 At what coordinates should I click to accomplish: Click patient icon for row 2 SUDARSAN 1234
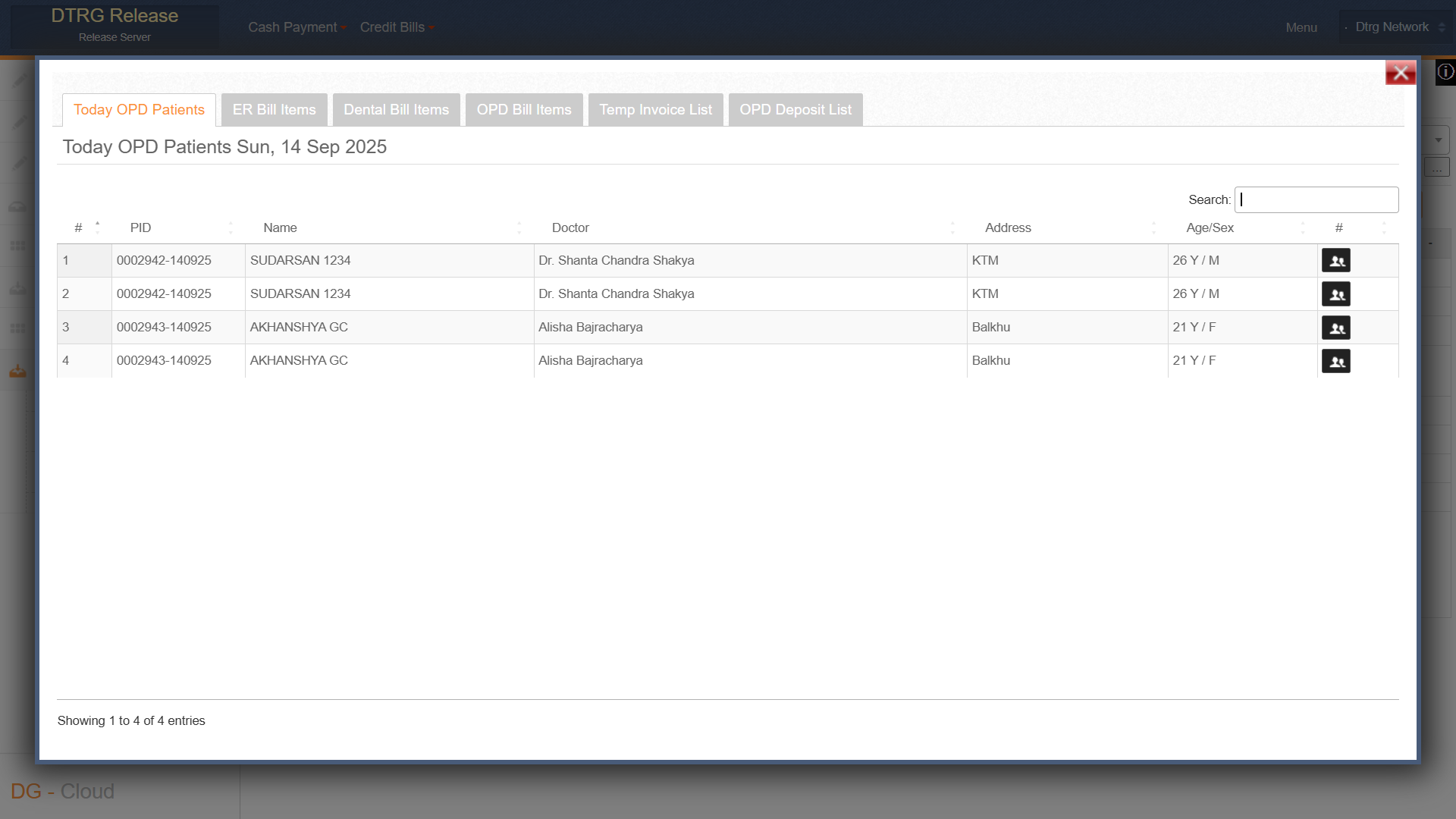1335,293
